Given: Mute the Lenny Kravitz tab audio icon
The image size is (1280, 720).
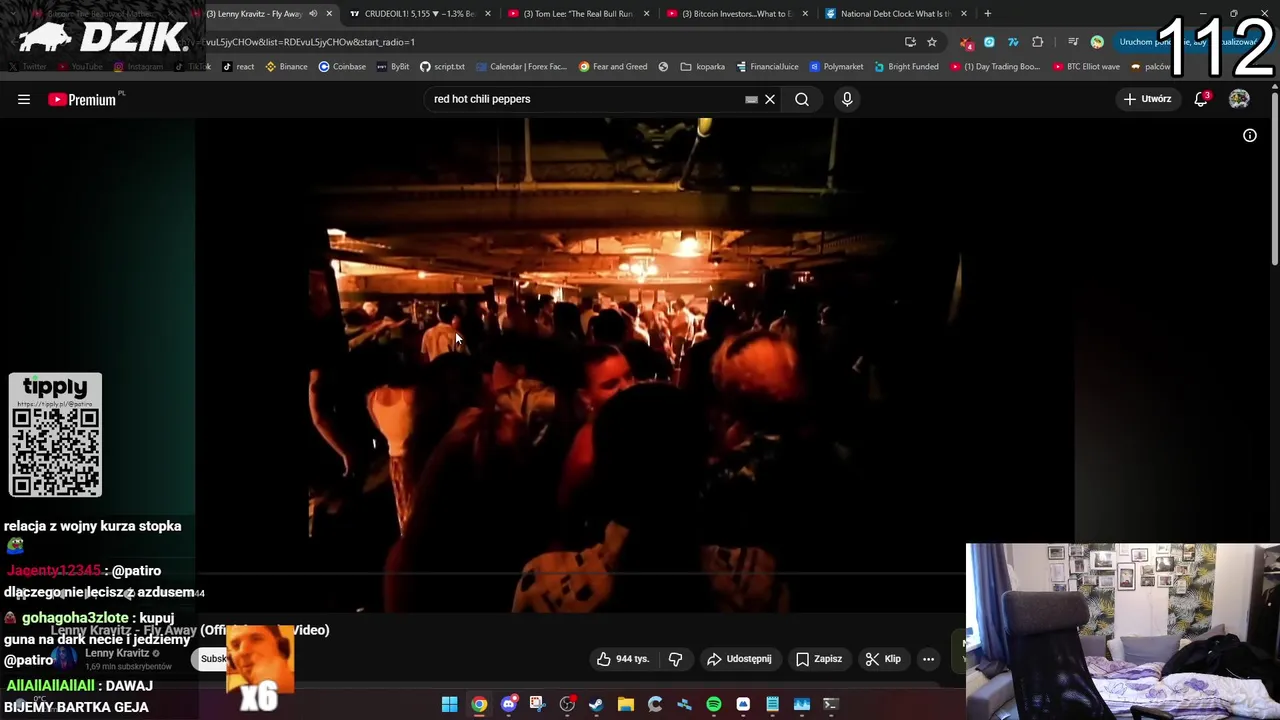Looking at the screenshot, I should (x=313, y=14).
